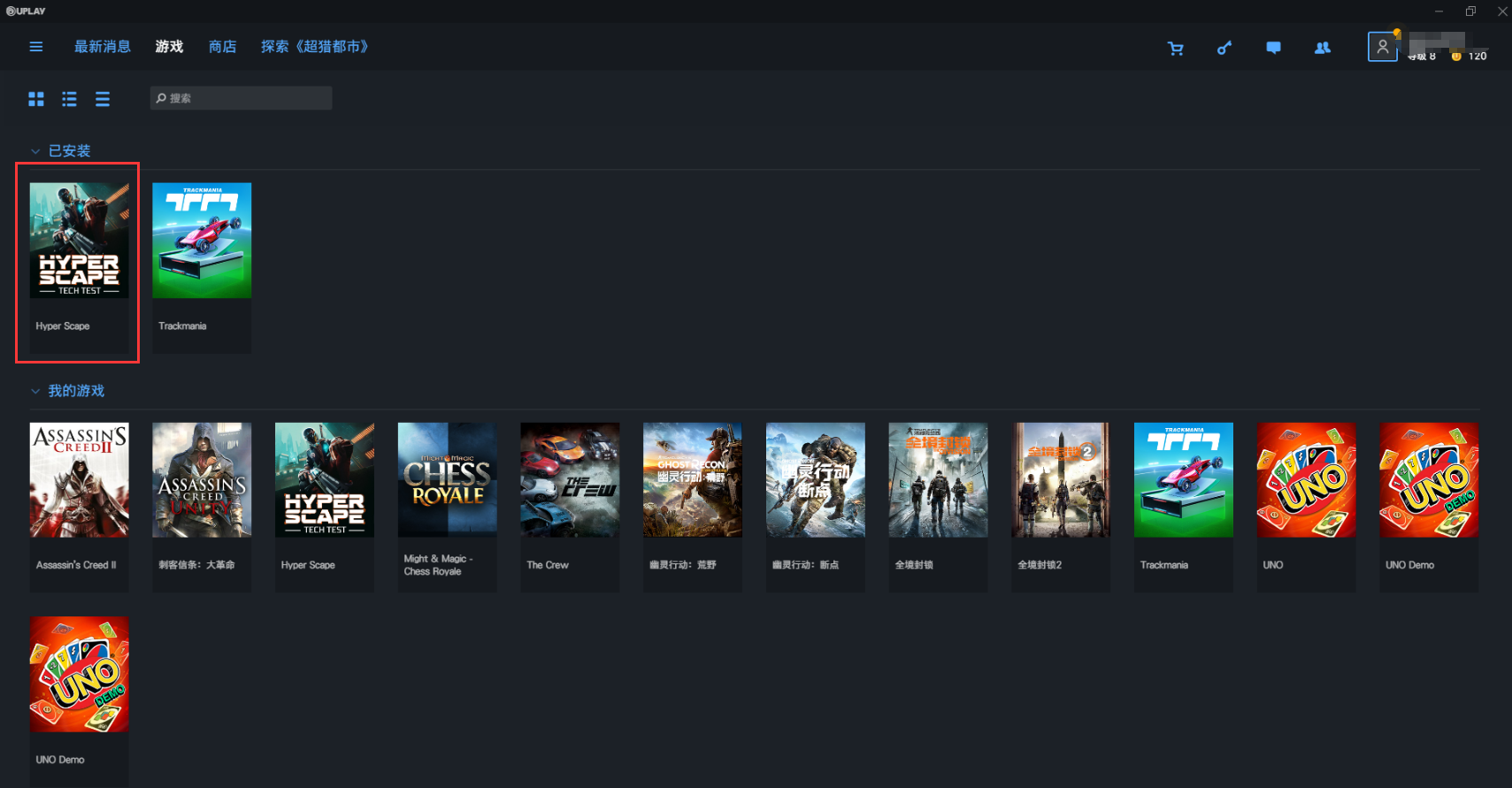
Task: Switch to large grid view
Action: 36,99
